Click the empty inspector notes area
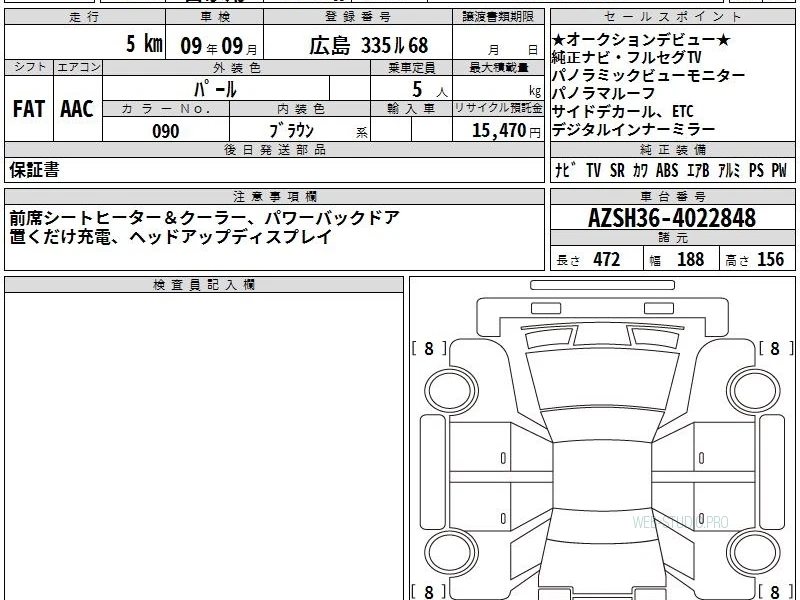Screen dimensions: 800x600 pos(204,446)
